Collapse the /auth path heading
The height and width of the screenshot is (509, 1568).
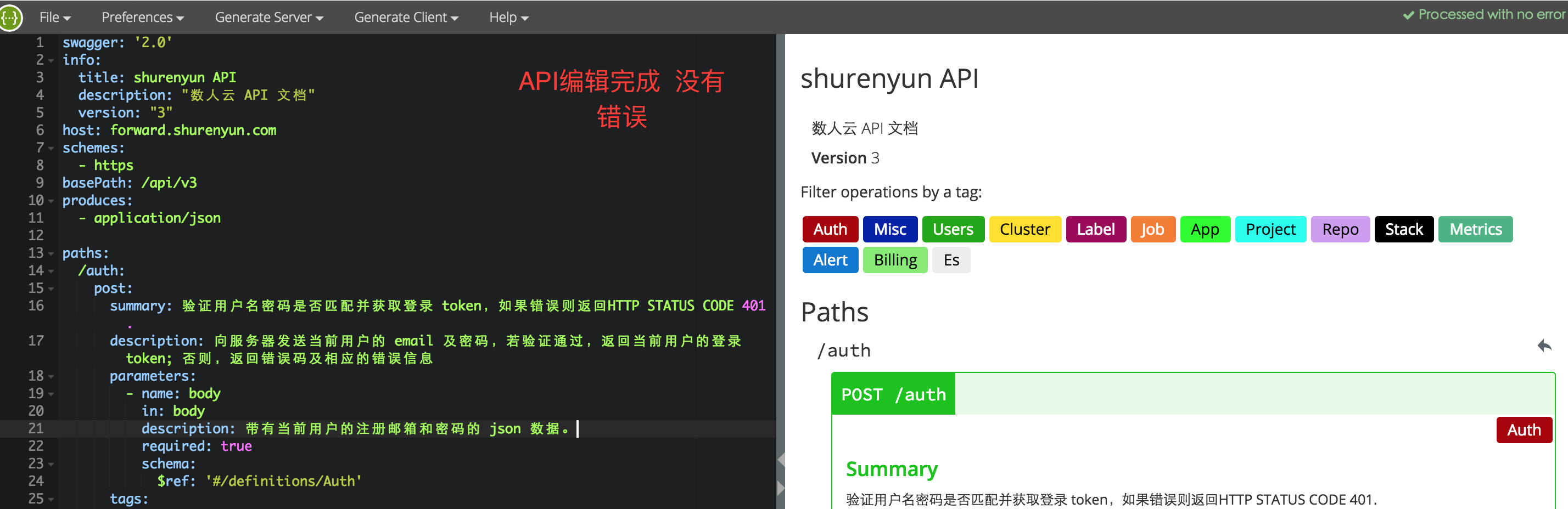pos(844,350)
